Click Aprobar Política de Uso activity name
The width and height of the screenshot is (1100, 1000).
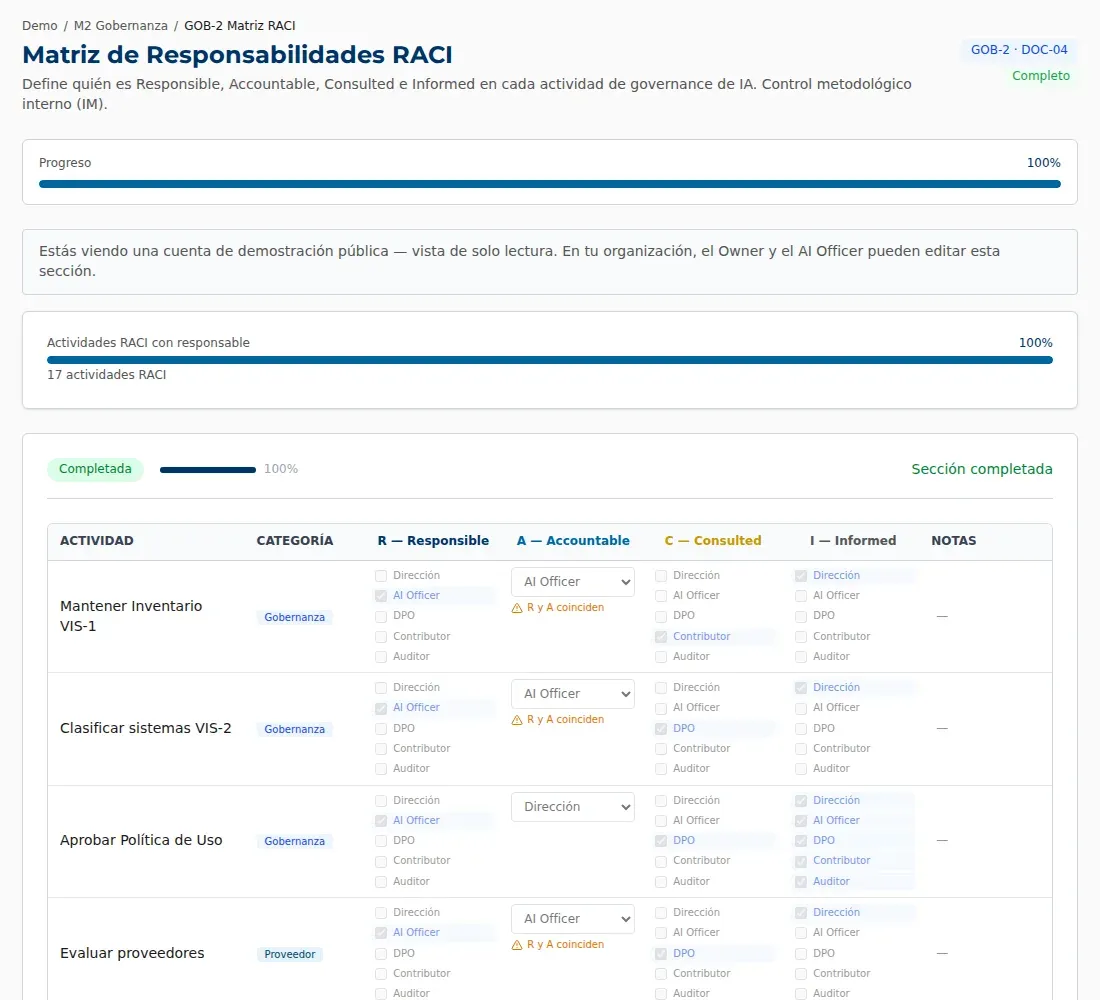[141, 841]
